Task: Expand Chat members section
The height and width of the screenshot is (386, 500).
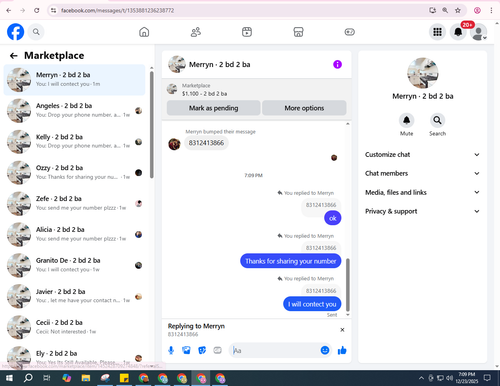Action: click(x=422, y=173)
